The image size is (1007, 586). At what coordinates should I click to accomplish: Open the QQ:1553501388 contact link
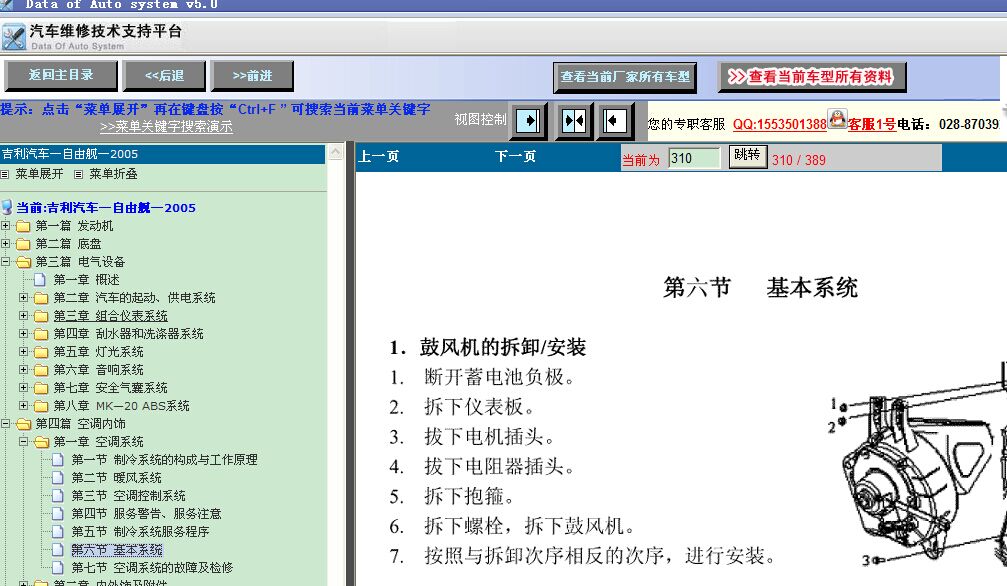pyautogui.click(x=780, y=124)
